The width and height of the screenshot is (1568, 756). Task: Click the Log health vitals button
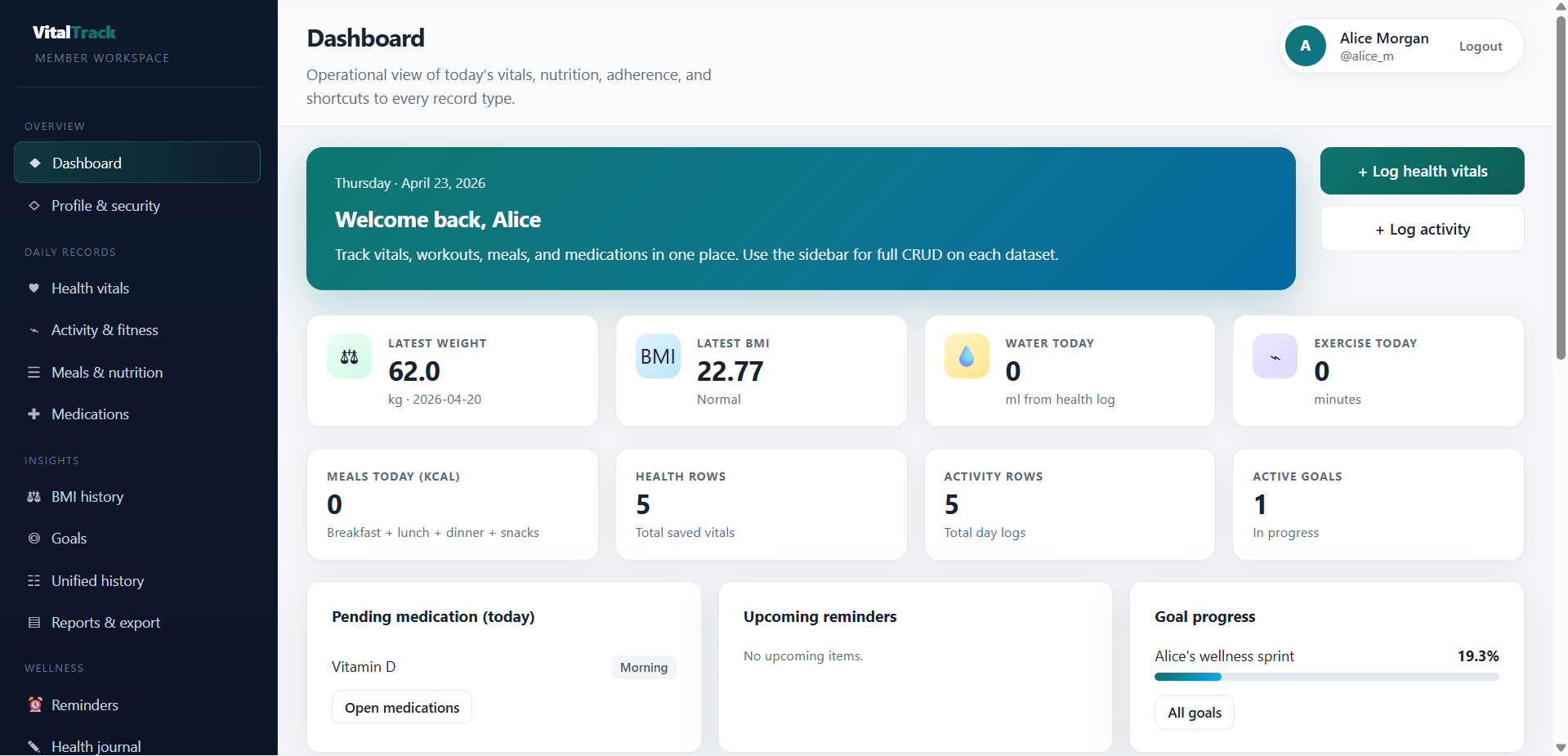tap(1422, 171)
